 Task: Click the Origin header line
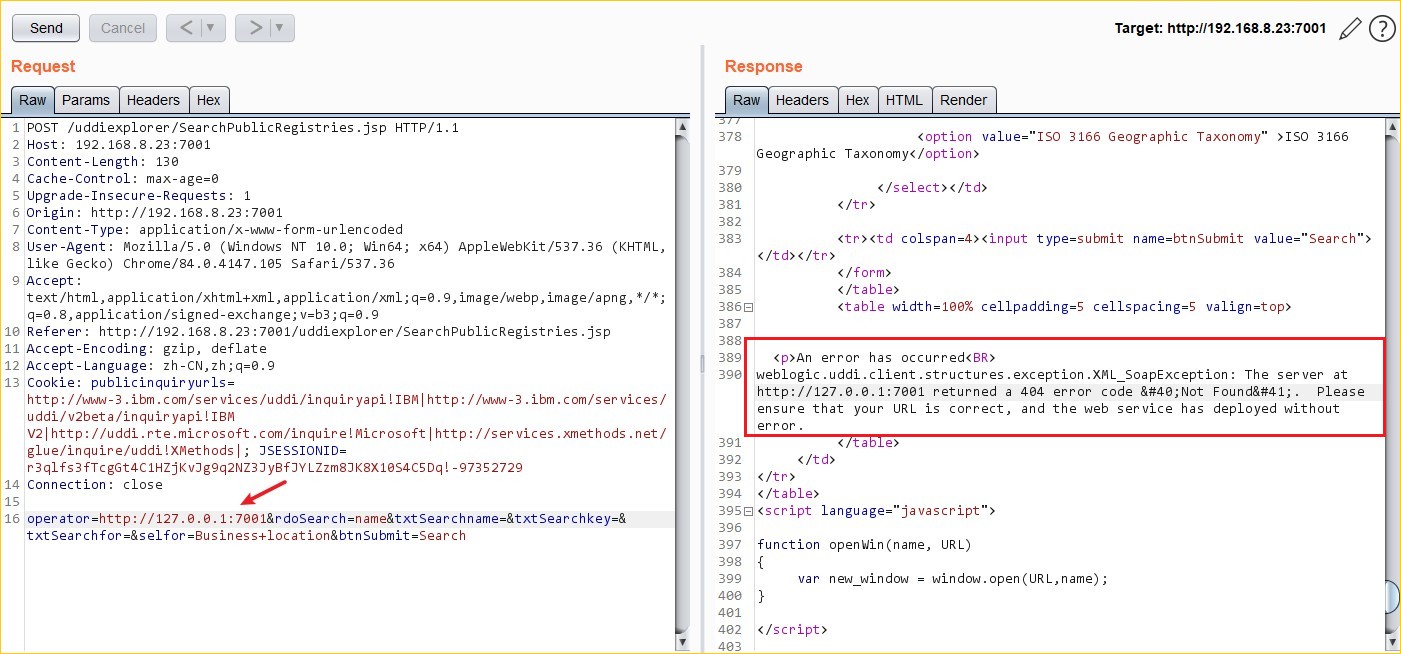pyautogui.click(x=155, y=213)
